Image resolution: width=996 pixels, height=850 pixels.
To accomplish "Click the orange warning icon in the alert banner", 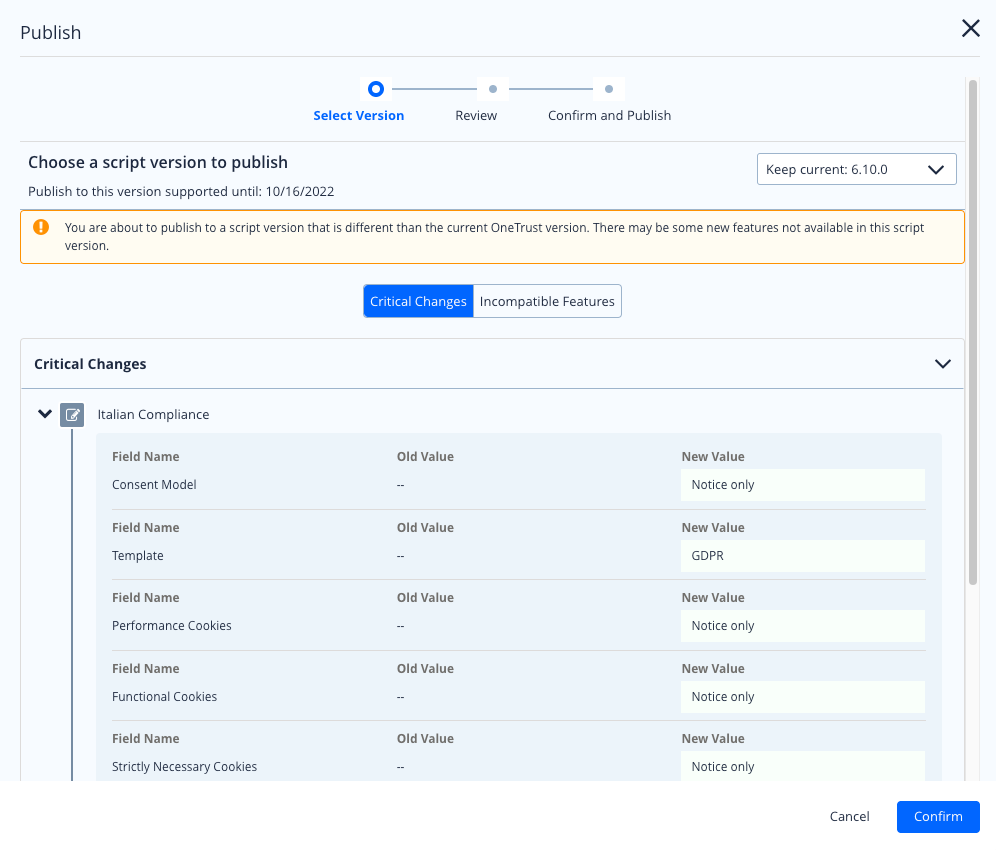I will click(x=41, y=227).
